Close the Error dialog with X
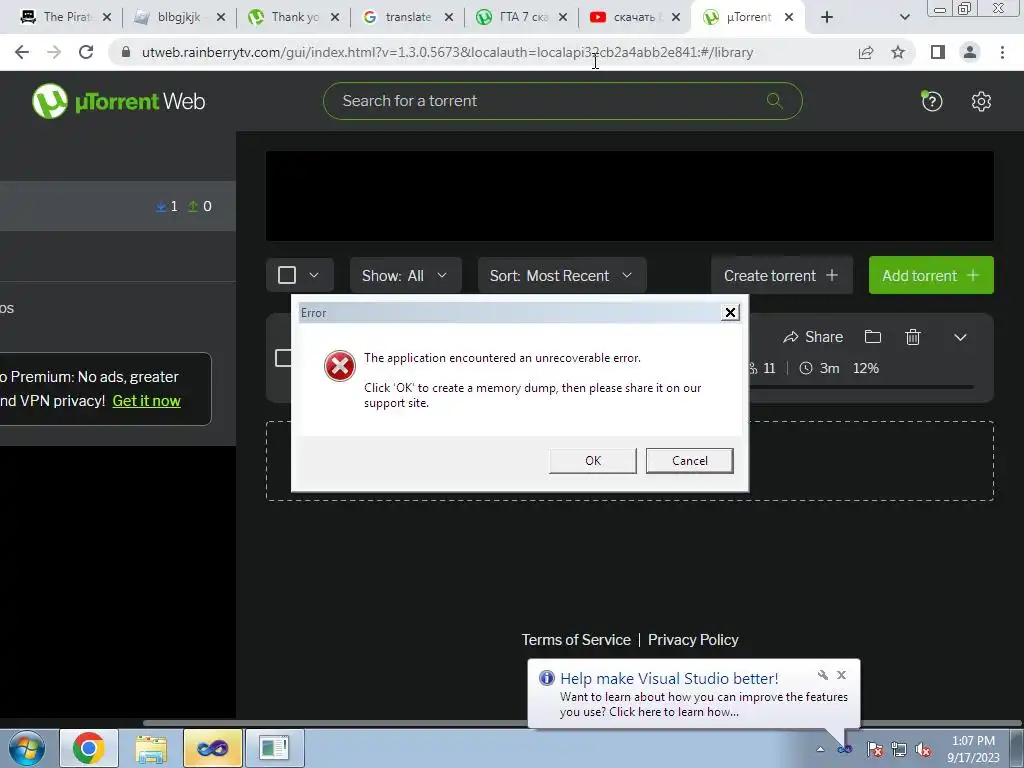Screen dimensions: 1024x768 pos(730,313)
